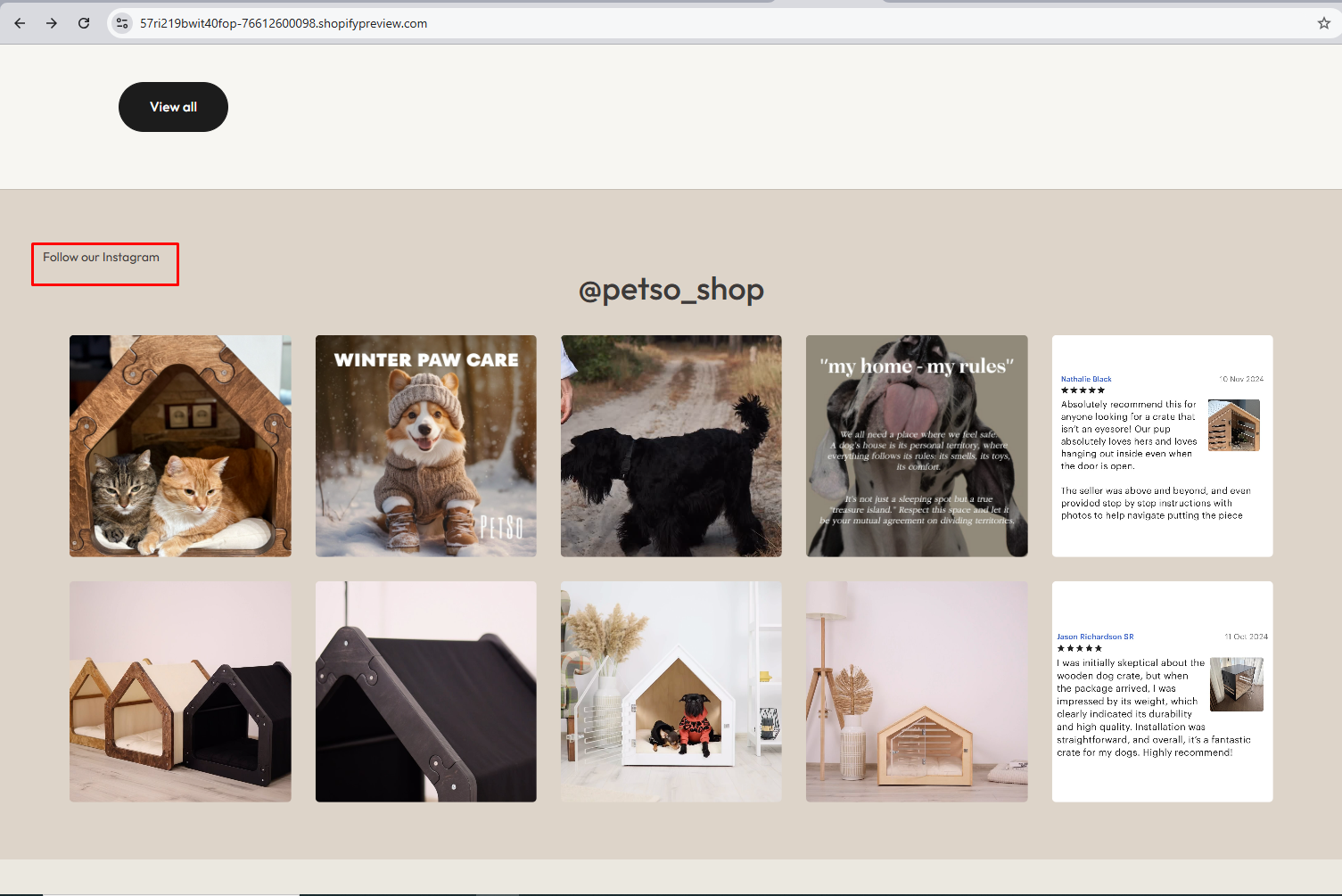Click the browser forward arrow
Screen dimensions: 1342x896
52,23
